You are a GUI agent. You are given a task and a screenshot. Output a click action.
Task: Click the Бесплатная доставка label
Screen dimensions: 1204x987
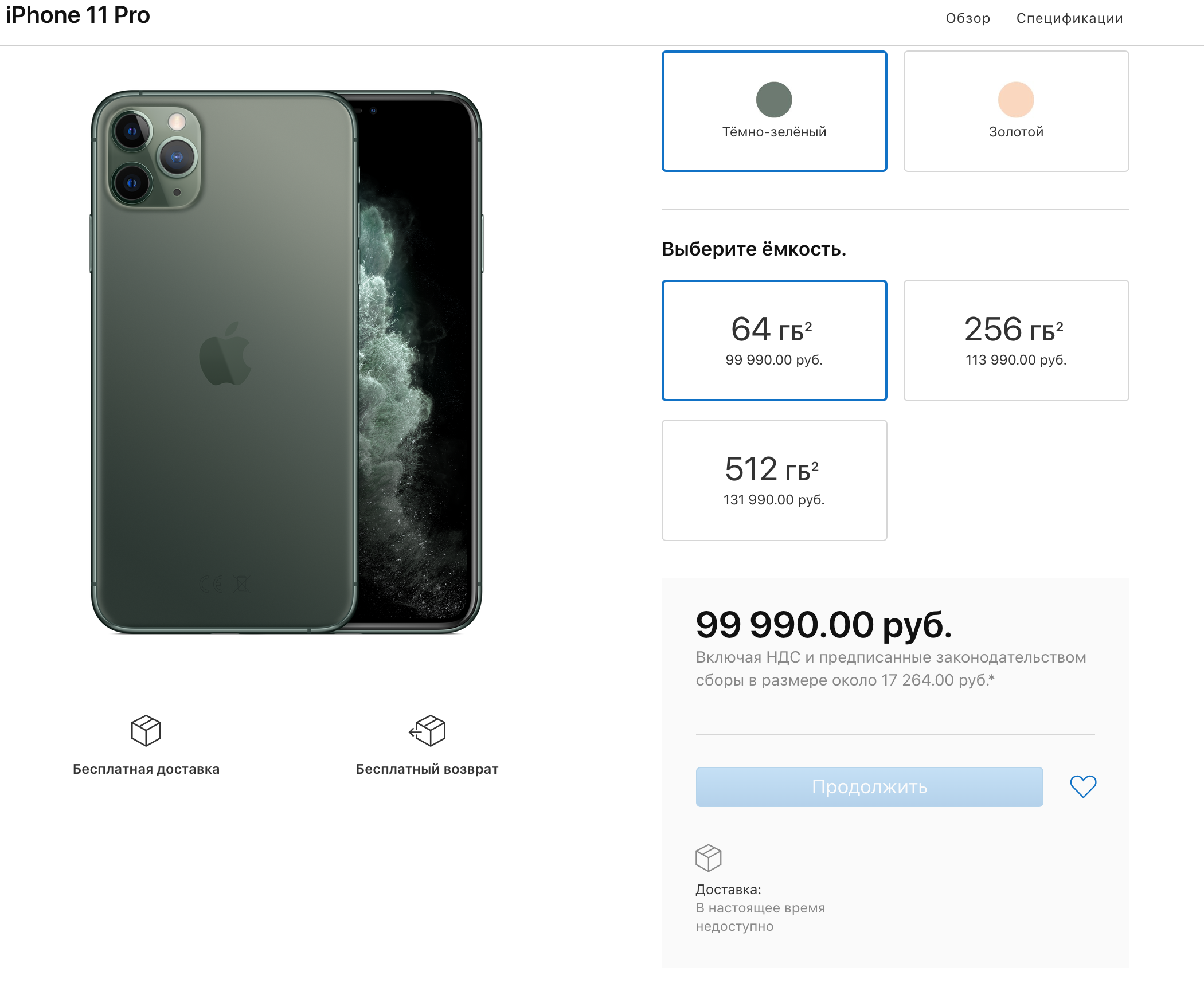tap(146, 769)
